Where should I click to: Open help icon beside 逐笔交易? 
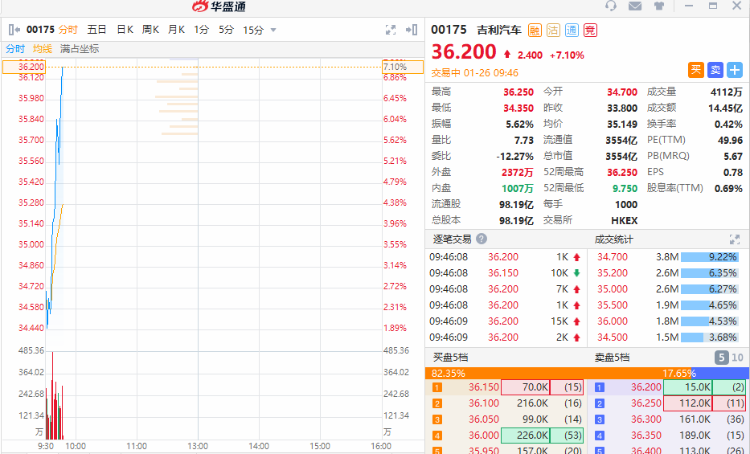482,239
